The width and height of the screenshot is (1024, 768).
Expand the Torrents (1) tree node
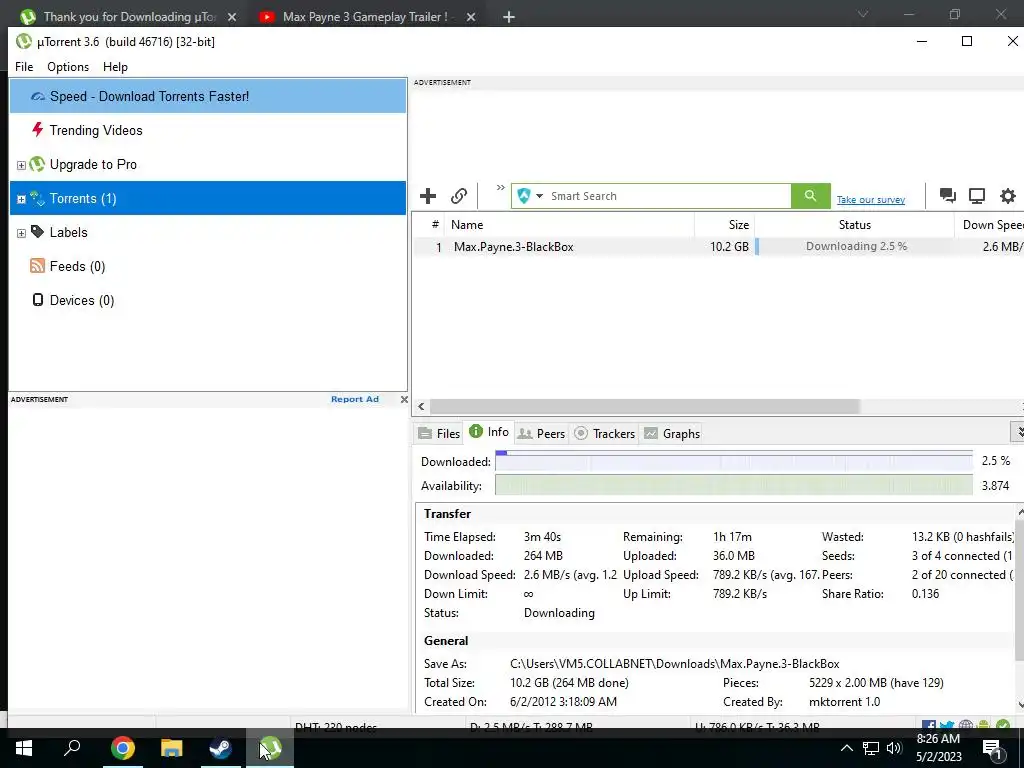[21, 199]
